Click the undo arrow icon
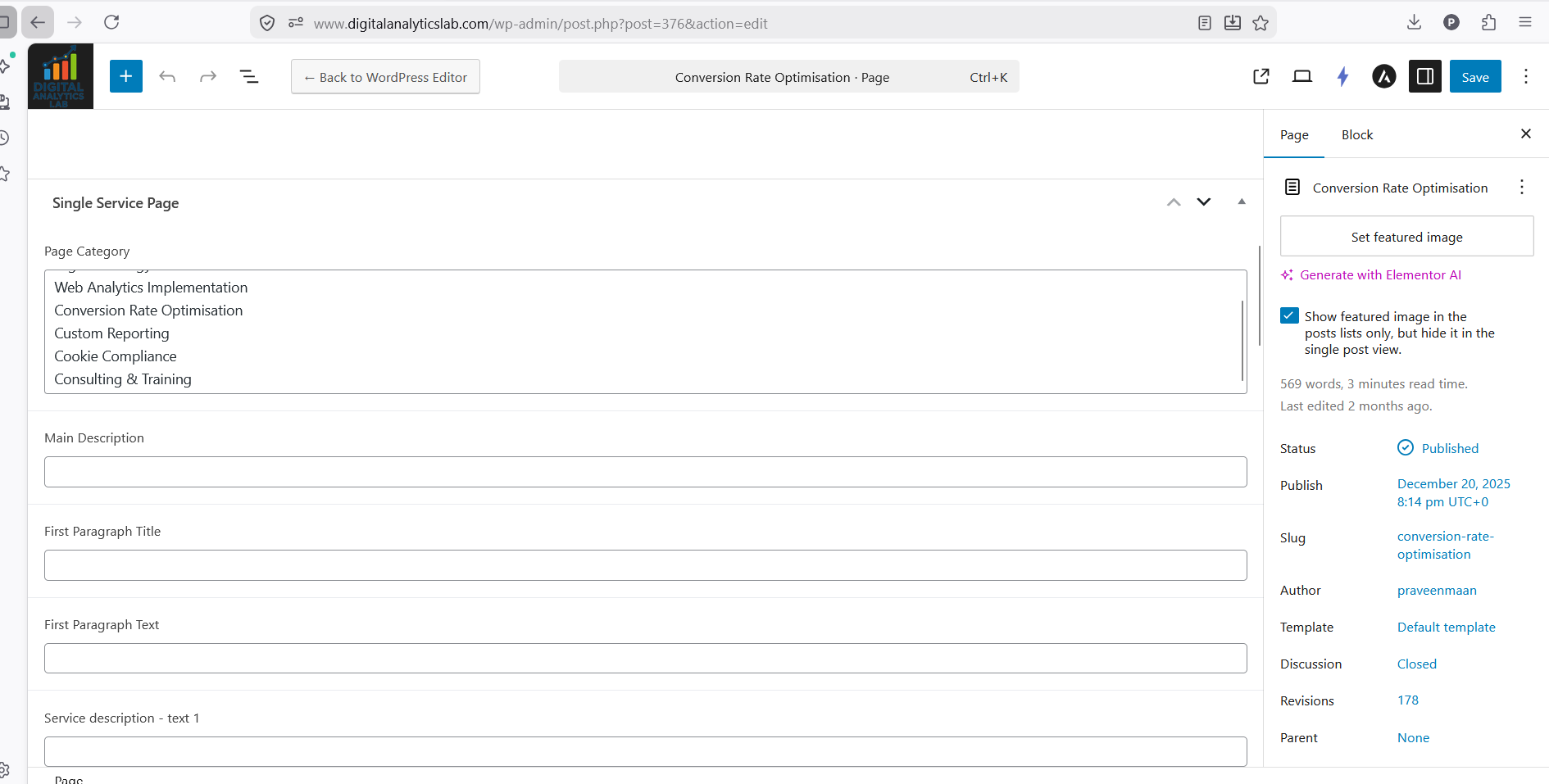The image size is (1549, 784). (167, 76)
